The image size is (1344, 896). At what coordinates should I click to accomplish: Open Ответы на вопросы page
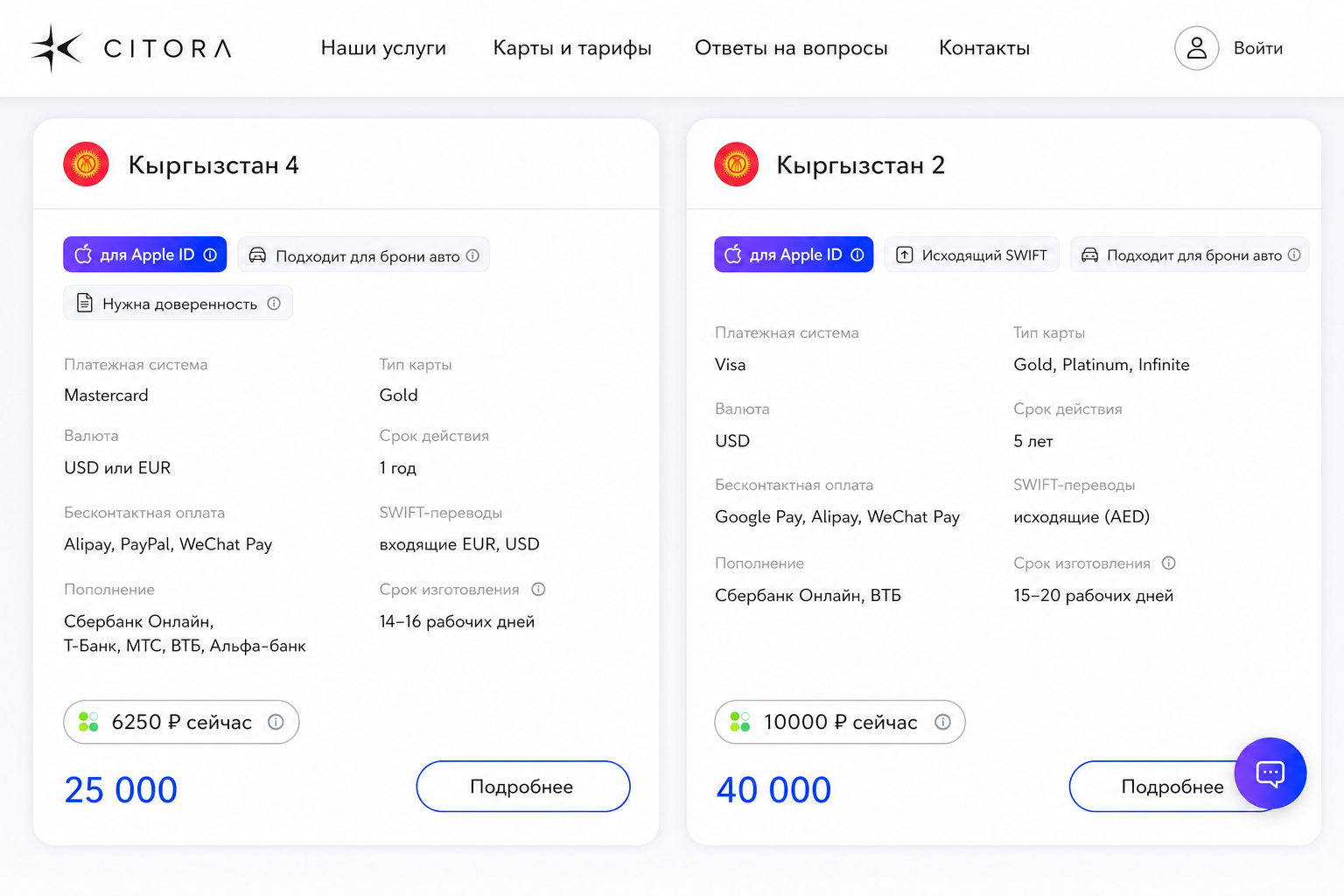pyautogui.click(x=791, y=48)
